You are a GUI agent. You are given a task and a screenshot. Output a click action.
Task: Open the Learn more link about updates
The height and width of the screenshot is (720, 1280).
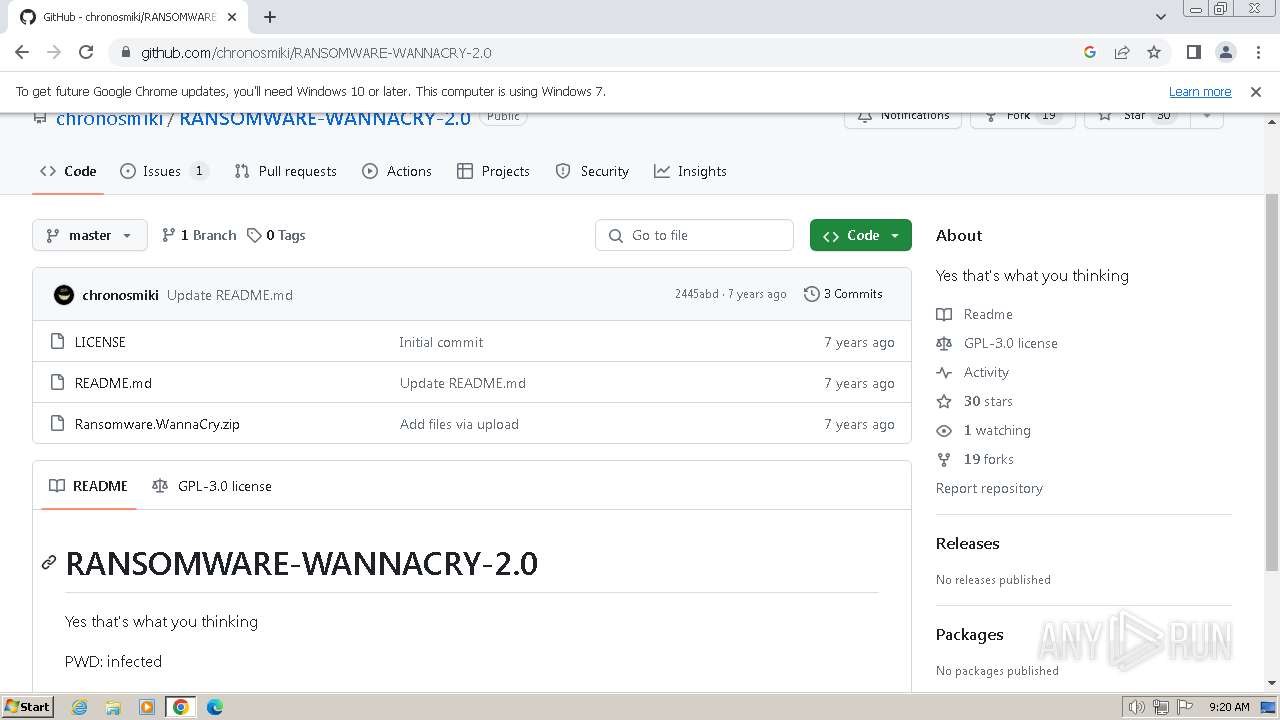[1200, 91]
